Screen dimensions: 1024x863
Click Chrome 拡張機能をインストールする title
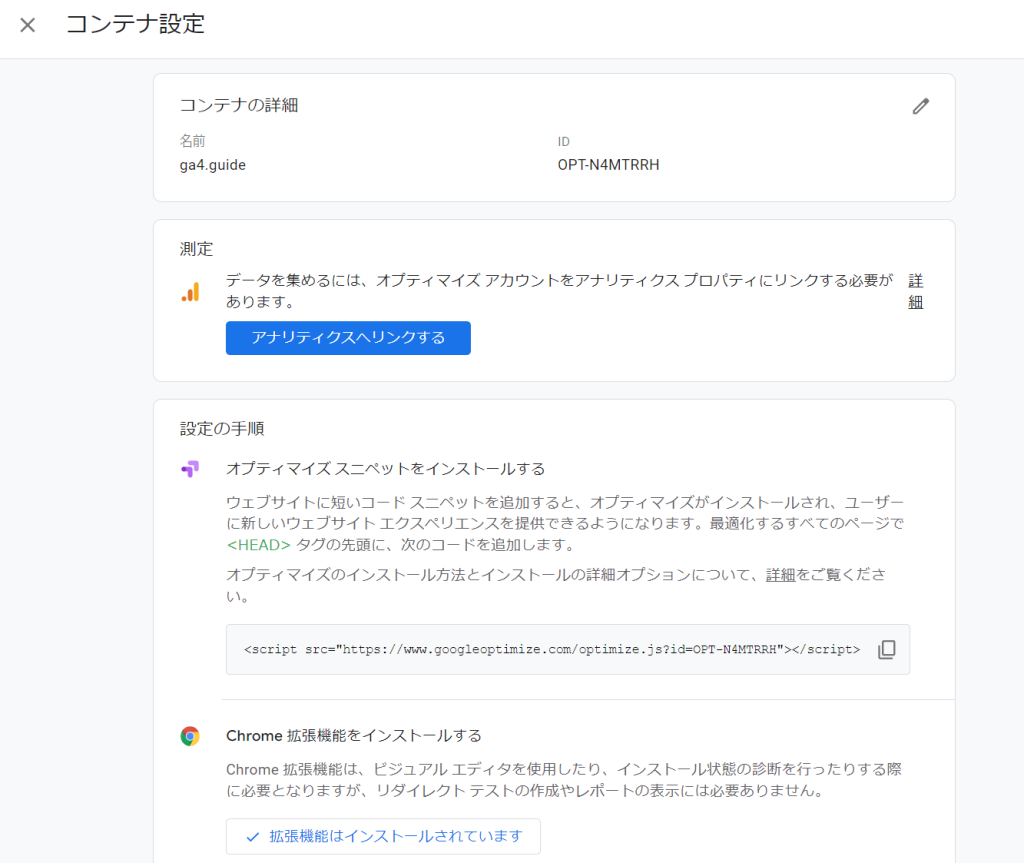pos(354,736)
